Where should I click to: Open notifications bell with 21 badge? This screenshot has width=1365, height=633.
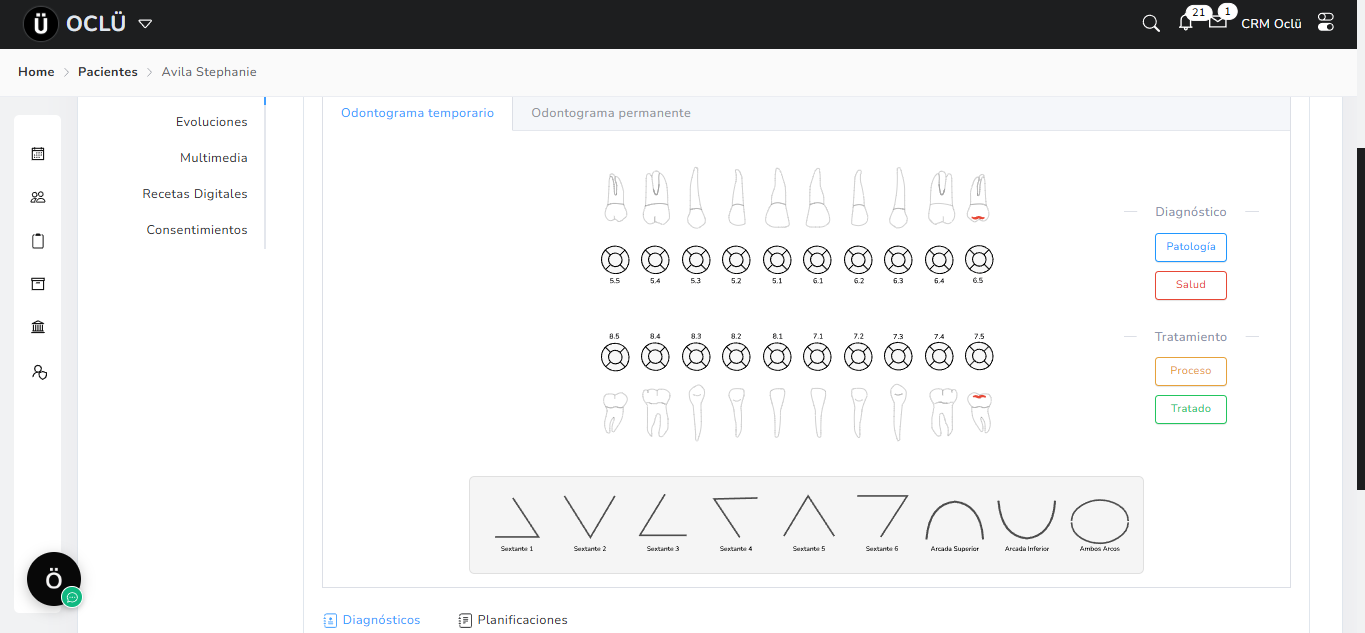point(1186,23)
